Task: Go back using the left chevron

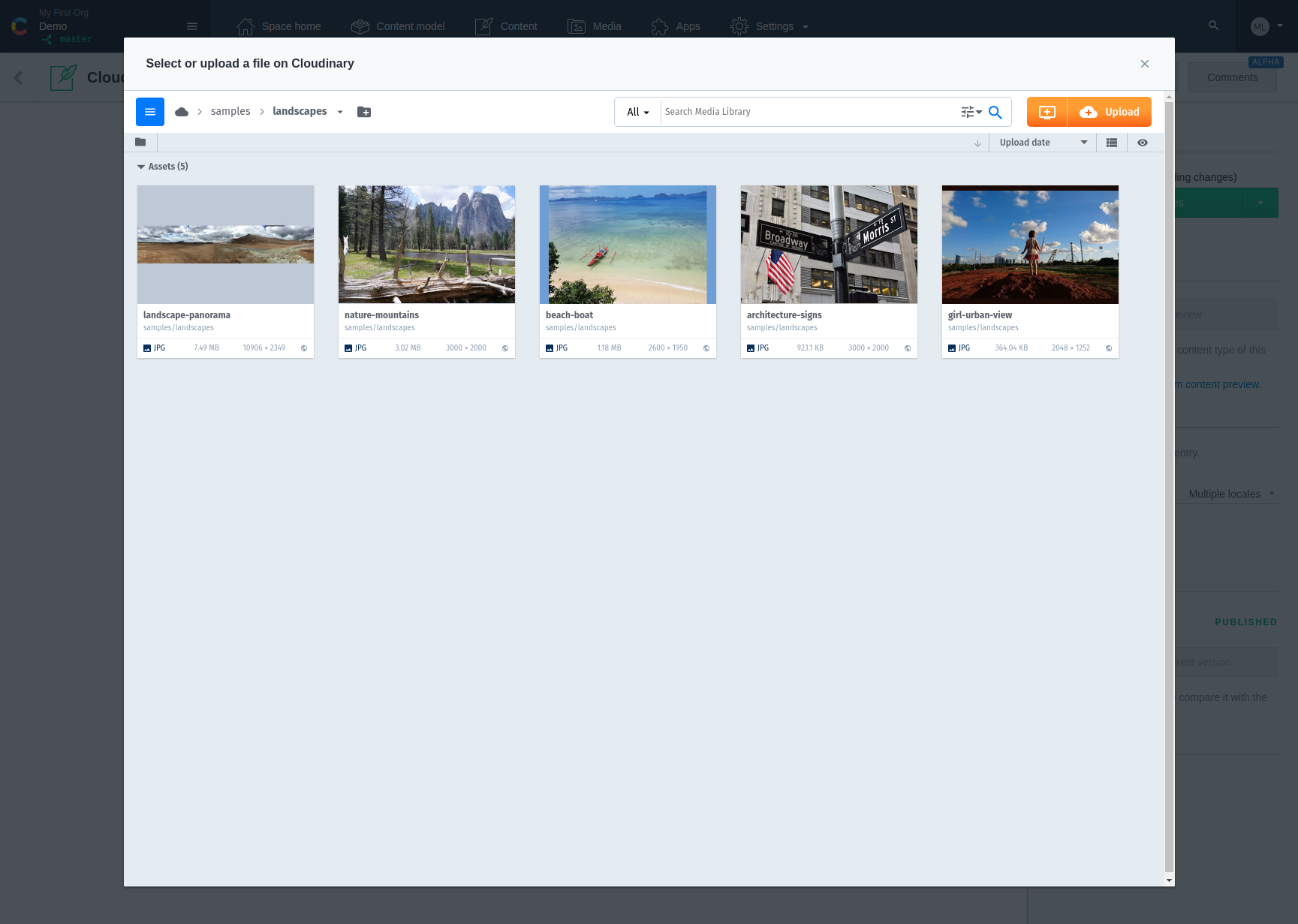Action: [x=18, y=77]
